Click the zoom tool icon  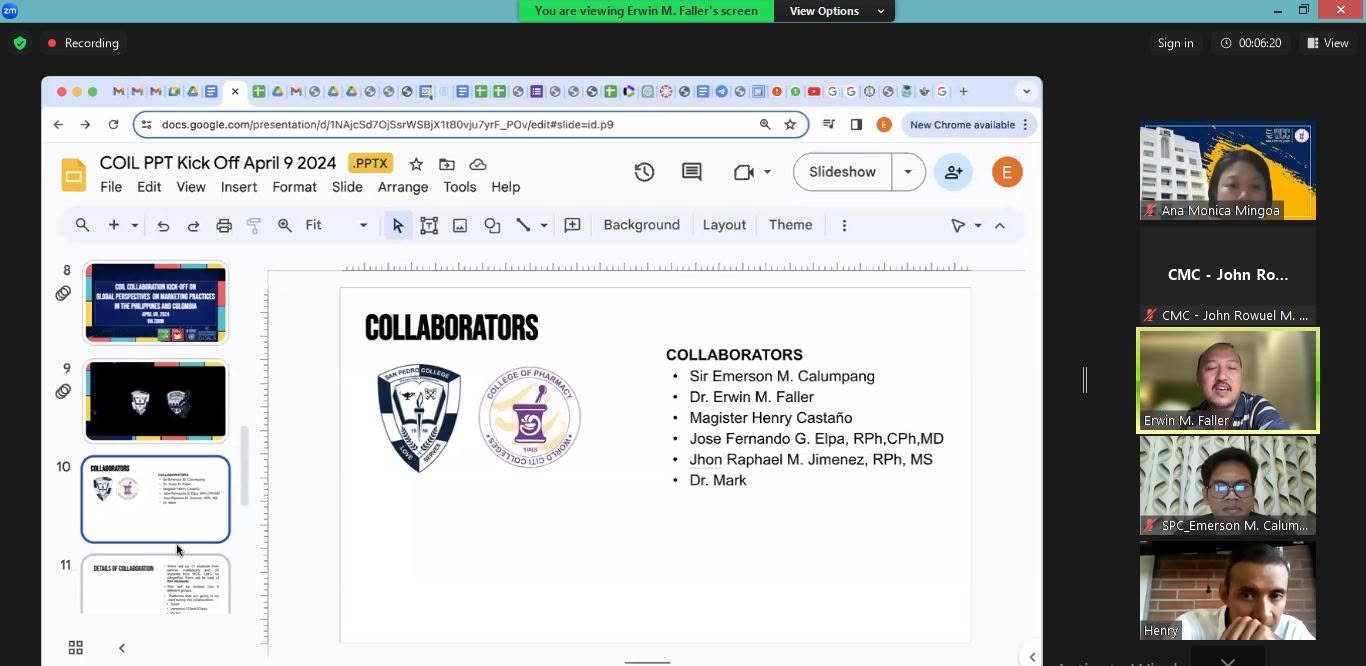(285, 226)
